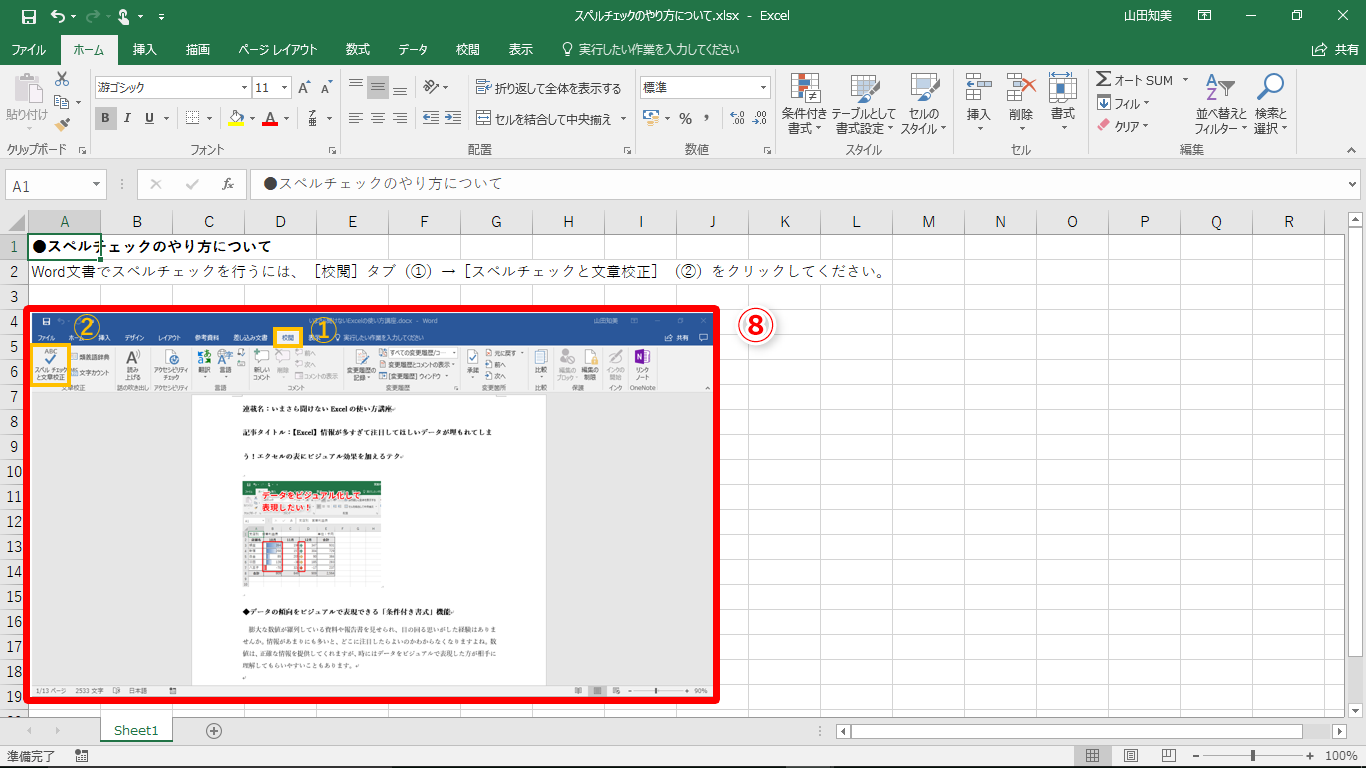
Task: Increase the font size
Action: (x=305, y=88)
